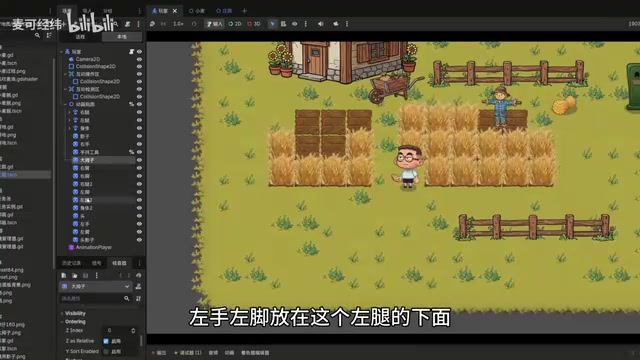The height and width of the screenshot is (360, 640).
Task: Open the 历史记录 history tab
Action: click(71, 263)
